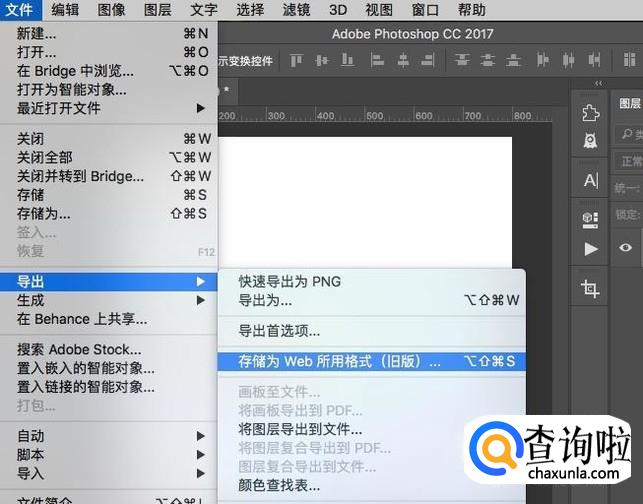Viewport: 643px width, 504px height.
Task: Open the 3D menu
Action: point(338,9)
